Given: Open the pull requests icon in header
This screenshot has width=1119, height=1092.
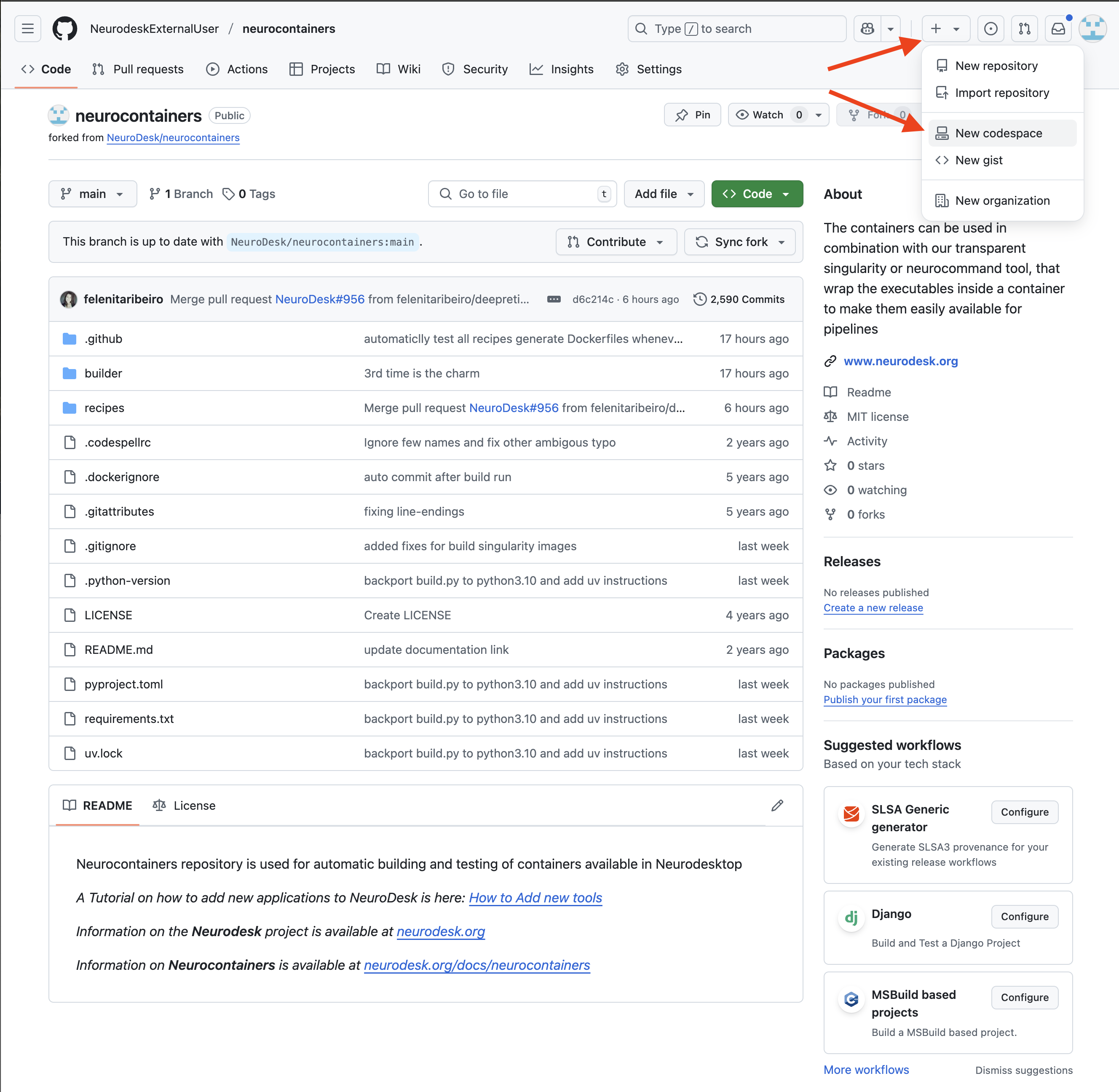Looking at the screenshot, I should tap(1024, 29).
